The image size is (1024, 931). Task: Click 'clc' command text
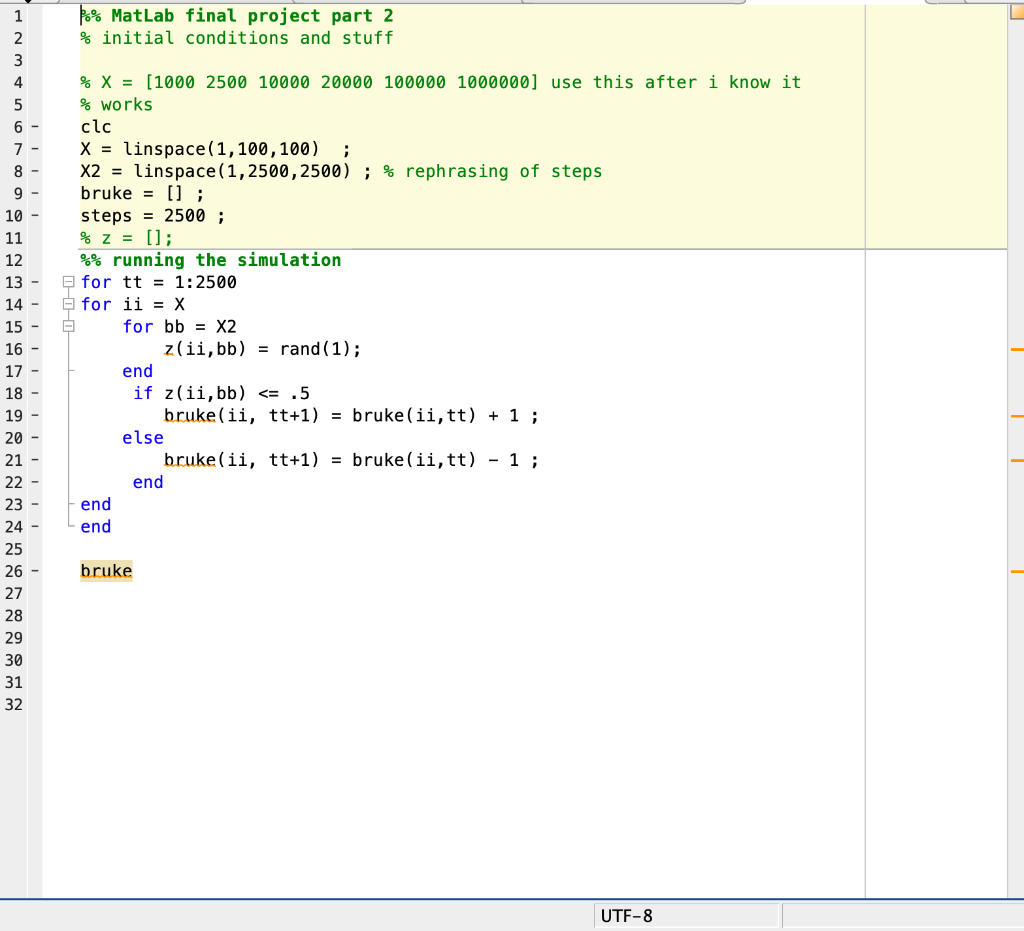click(x=96, y=127)
